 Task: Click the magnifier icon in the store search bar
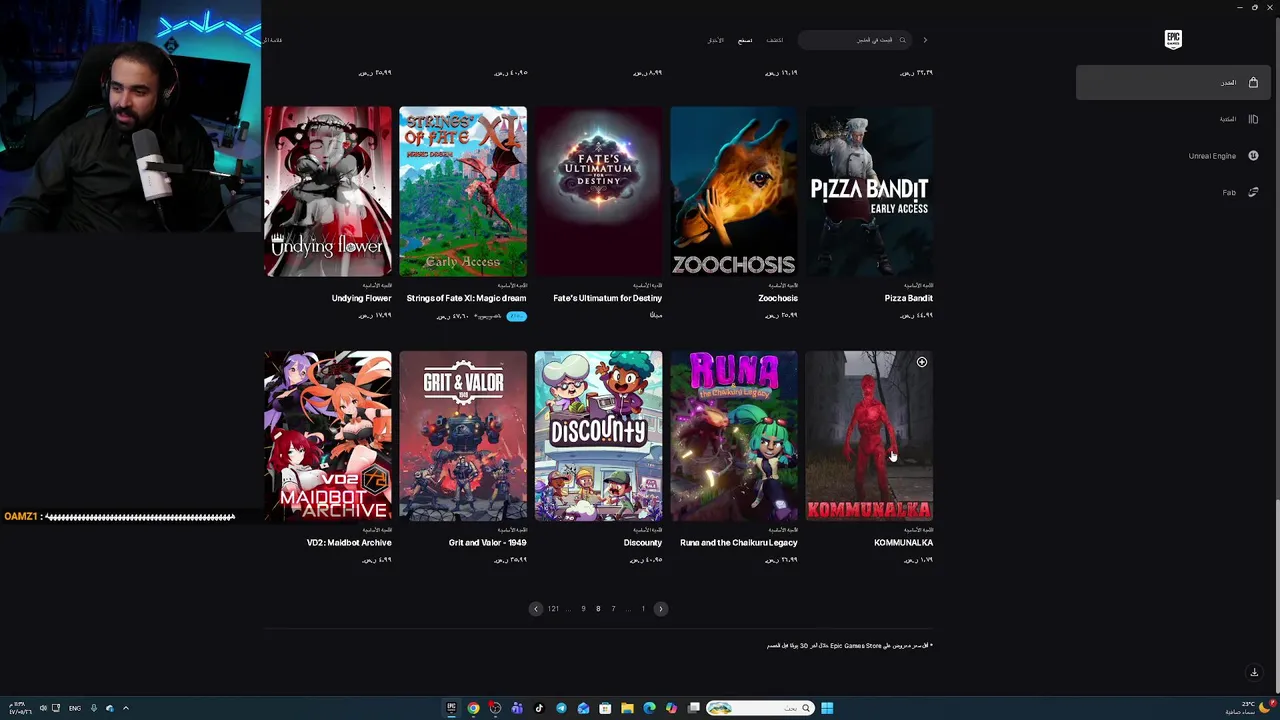tap(902, 40)
